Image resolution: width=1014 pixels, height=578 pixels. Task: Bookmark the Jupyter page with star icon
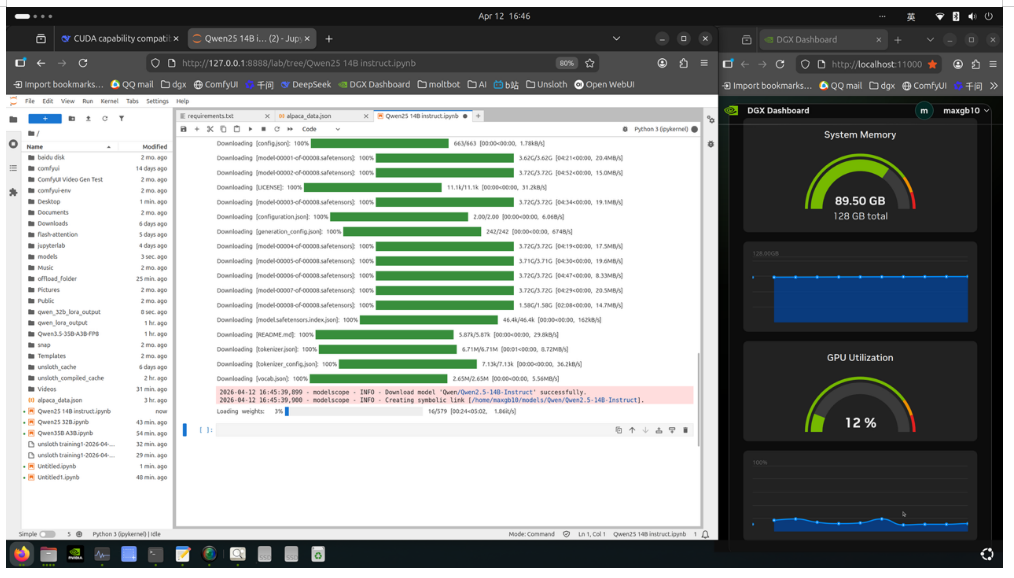(589, 63)
